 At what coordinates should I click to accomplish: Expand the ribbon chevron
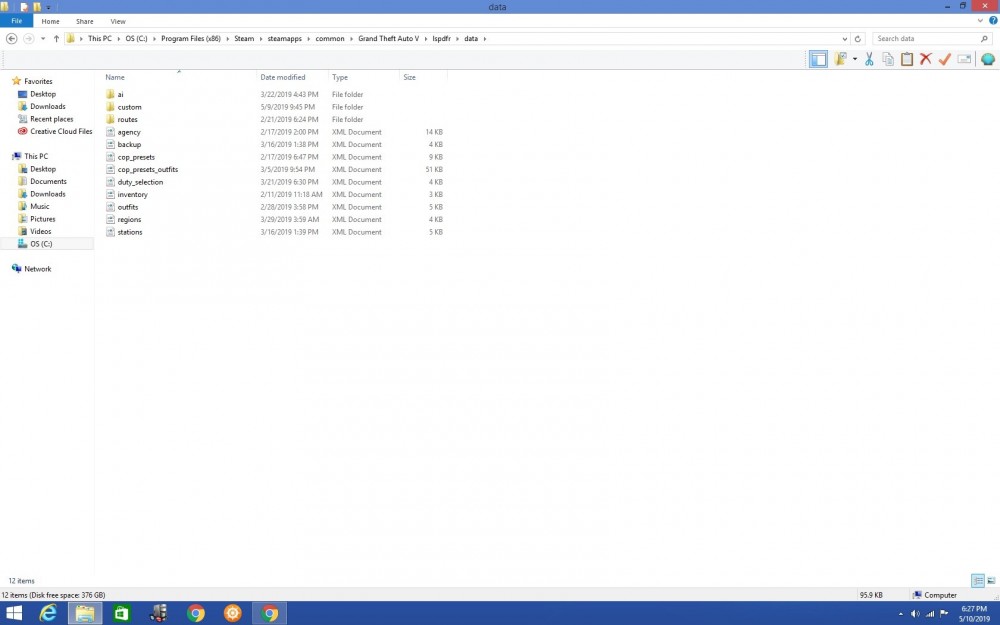click(x=980, y=20)
